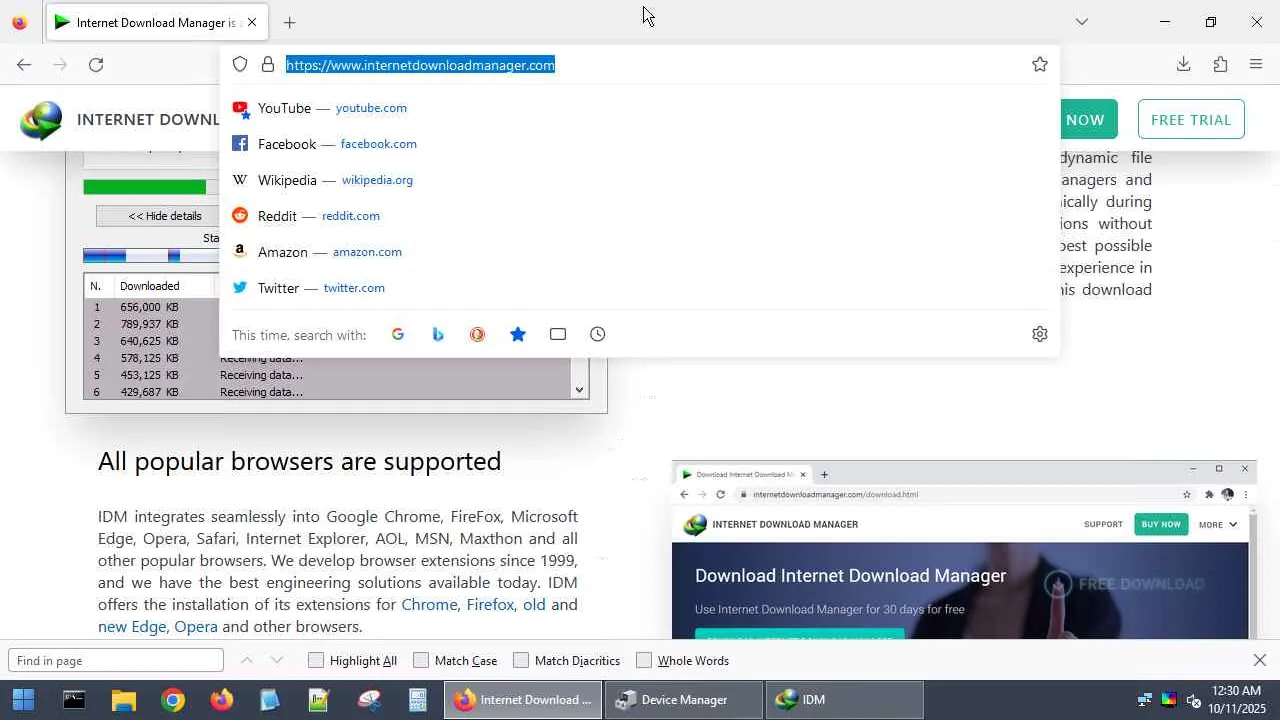Screen dimensions: 1280x720
Task: Open the Chrome extension link
Action: [429, 605]
